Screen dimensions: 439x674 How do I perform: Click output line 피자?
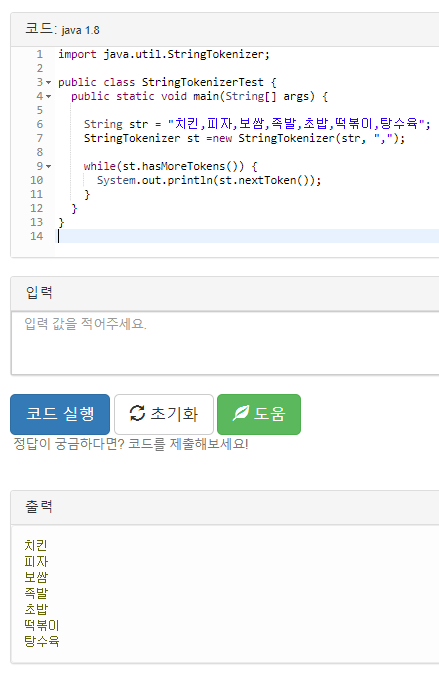[x=36, y=561]
